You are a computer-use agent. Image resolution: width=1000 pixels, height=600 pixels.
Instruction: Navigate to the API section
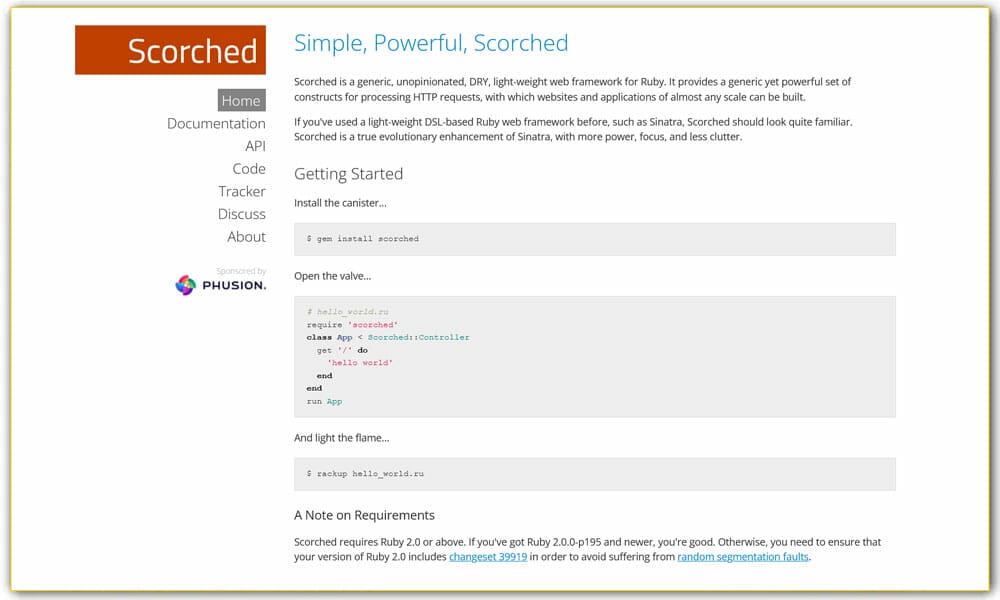click(x=255, y=145)
